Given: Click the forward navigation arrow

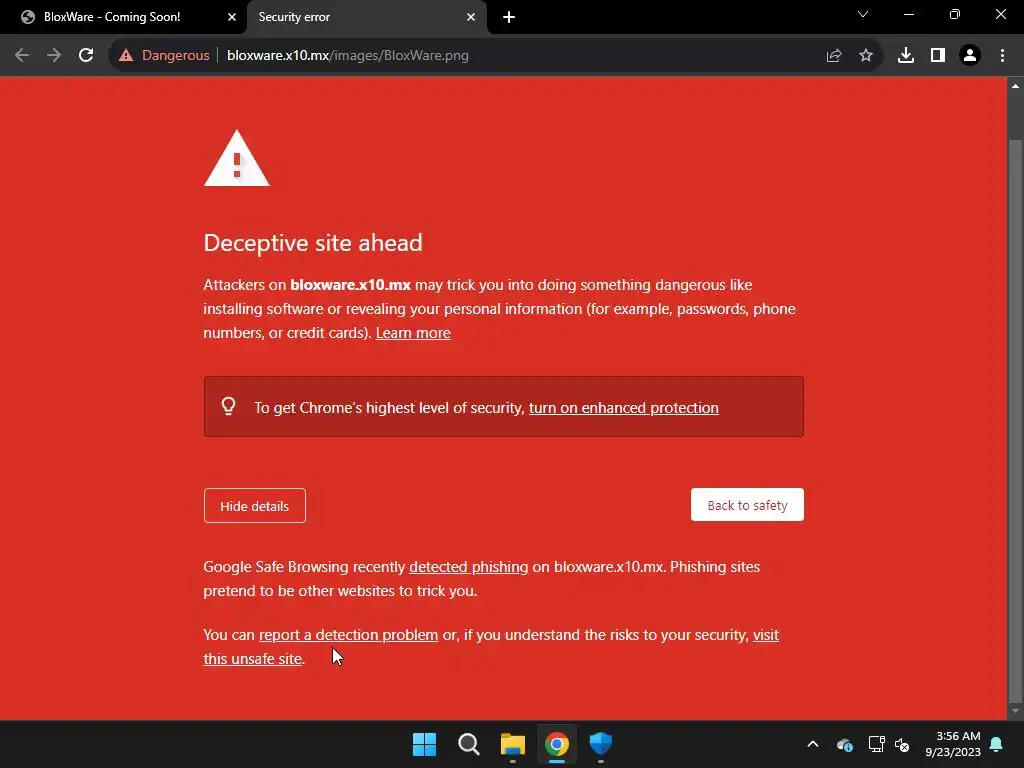Looking at the screenshot, I should 54,56.
